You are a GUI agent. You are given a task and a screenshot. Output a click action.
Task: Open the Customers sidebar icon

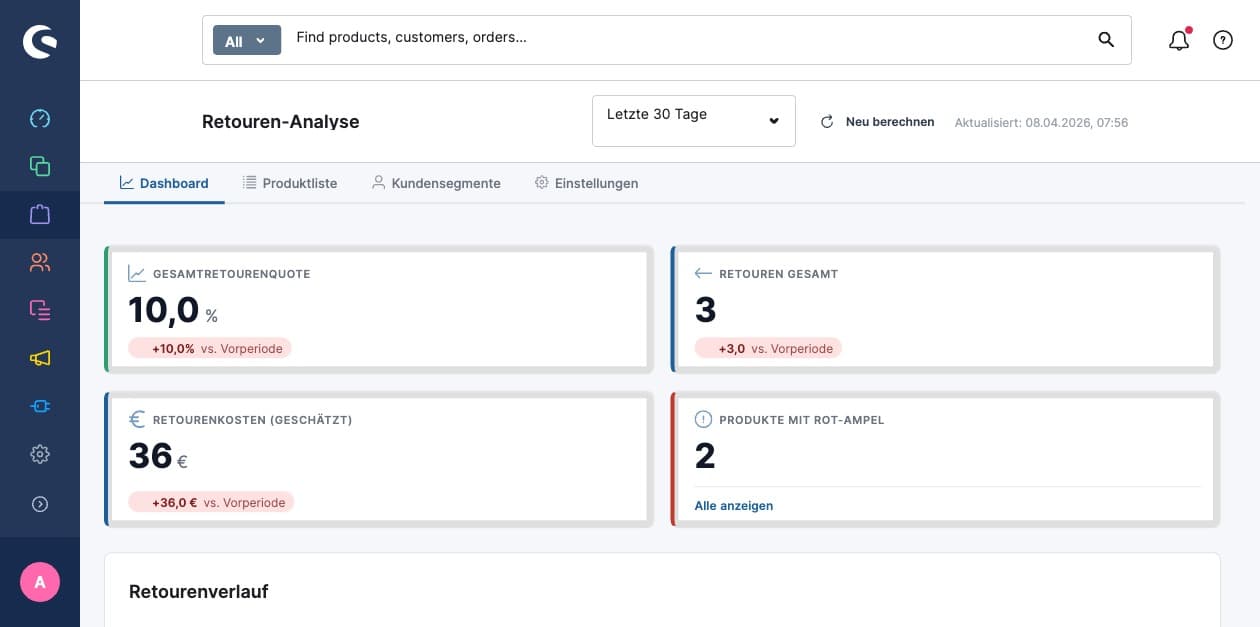(40, 262)
